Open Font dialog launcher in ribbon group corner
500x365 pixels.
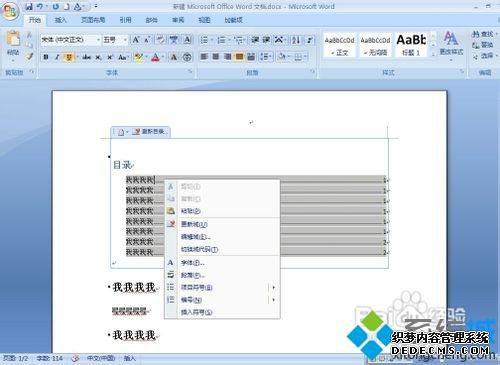[x=190, y=72]
